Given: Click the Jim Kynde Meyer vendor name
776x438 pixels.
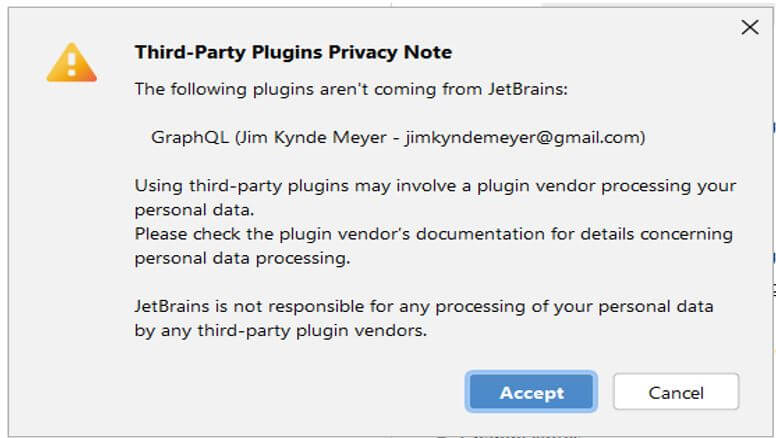Looking at the screenshot, I should pyautogui.click(x=317, y=137).
